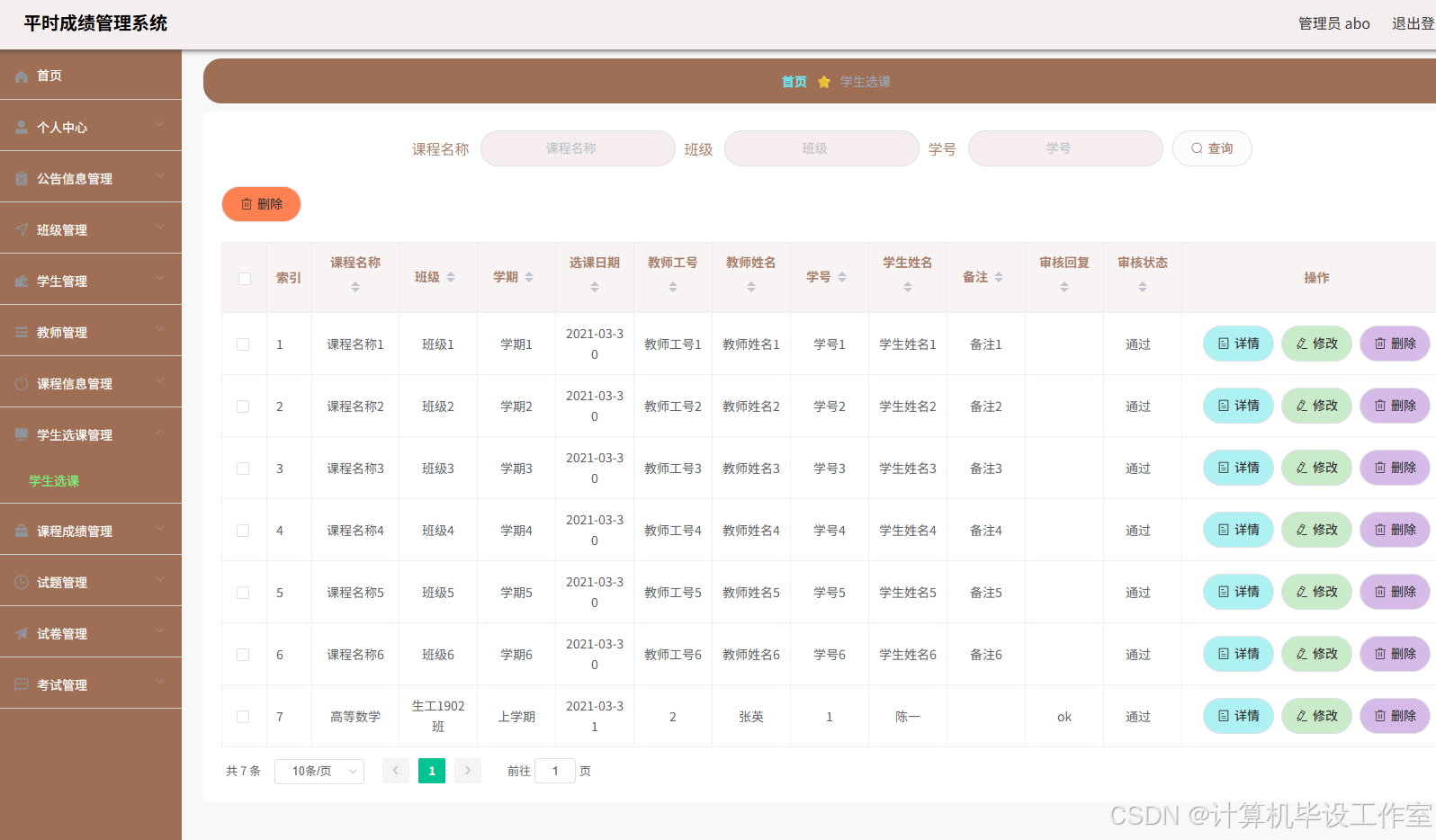Sort by 学生姓名 column arrows
This screenshot has width=1436, height=840.
908,287
